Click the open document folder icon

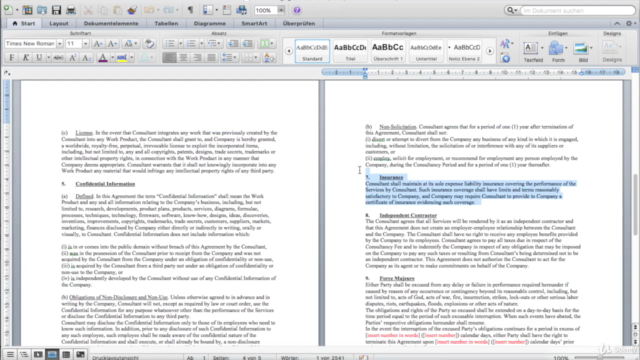(x=42, y=10)
